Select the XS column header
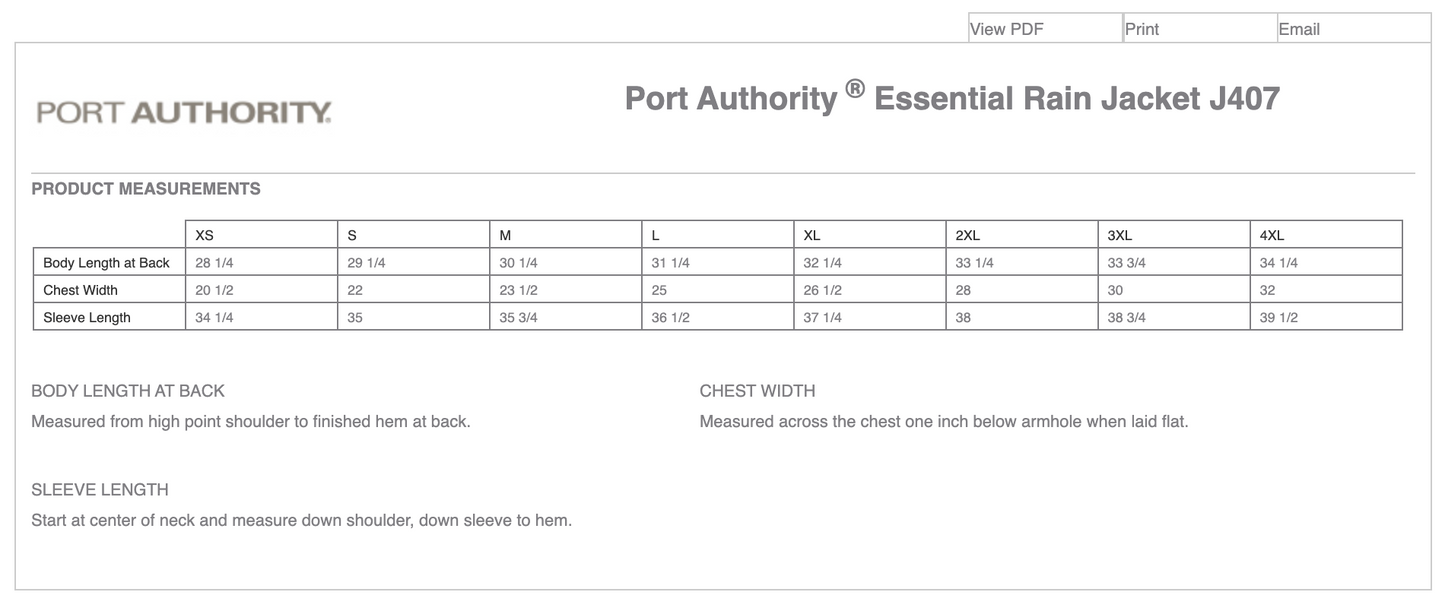This screenshot has width=1445, height=611. (204, 234)
